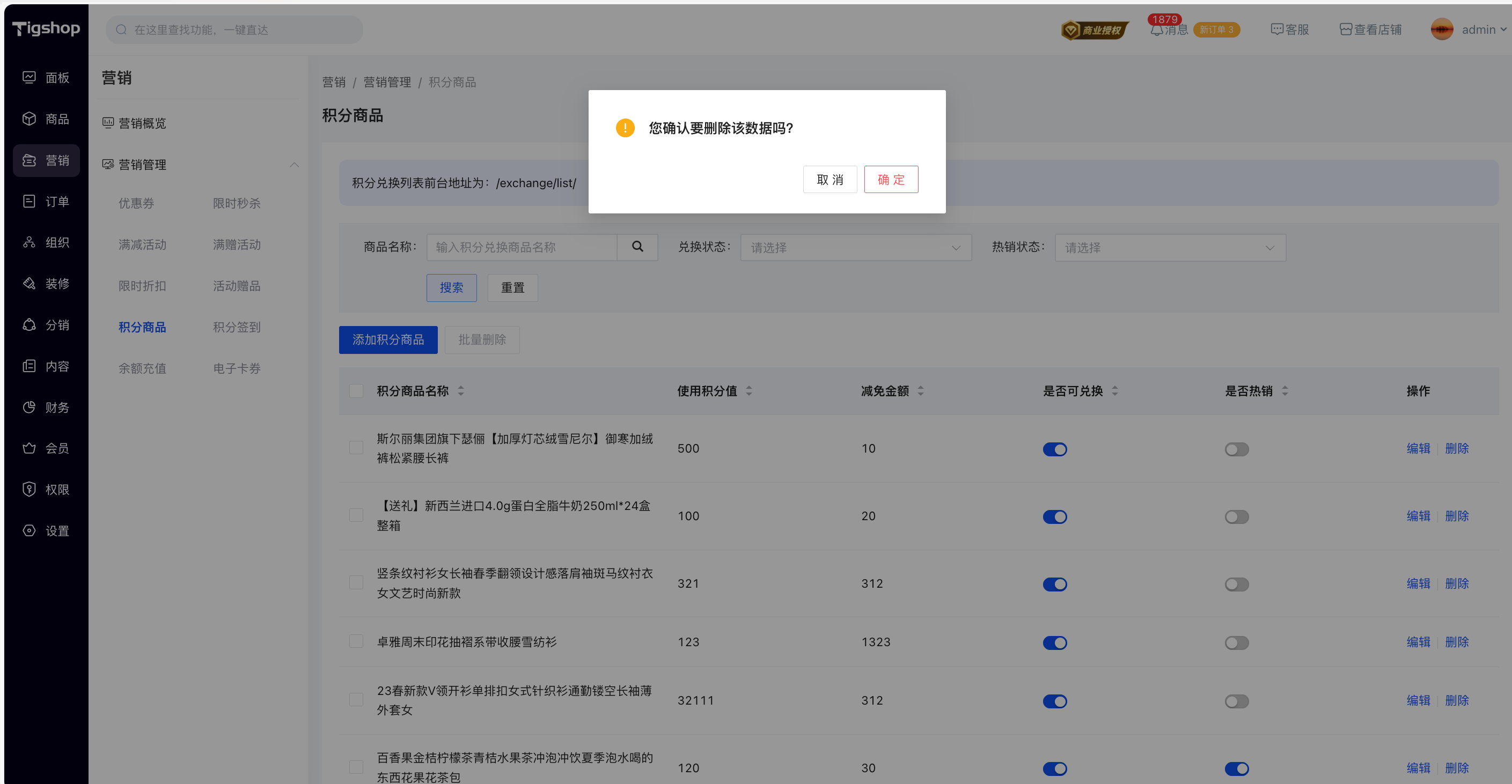Toggle 是否可兑换 switch for the 500-point product

(1055, 449)
